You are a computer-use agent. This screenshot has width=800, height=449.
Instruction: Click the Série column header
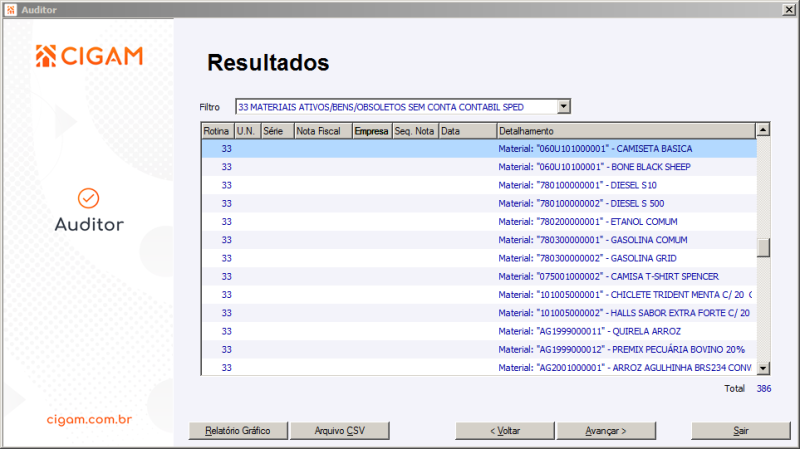click(278, 131)
